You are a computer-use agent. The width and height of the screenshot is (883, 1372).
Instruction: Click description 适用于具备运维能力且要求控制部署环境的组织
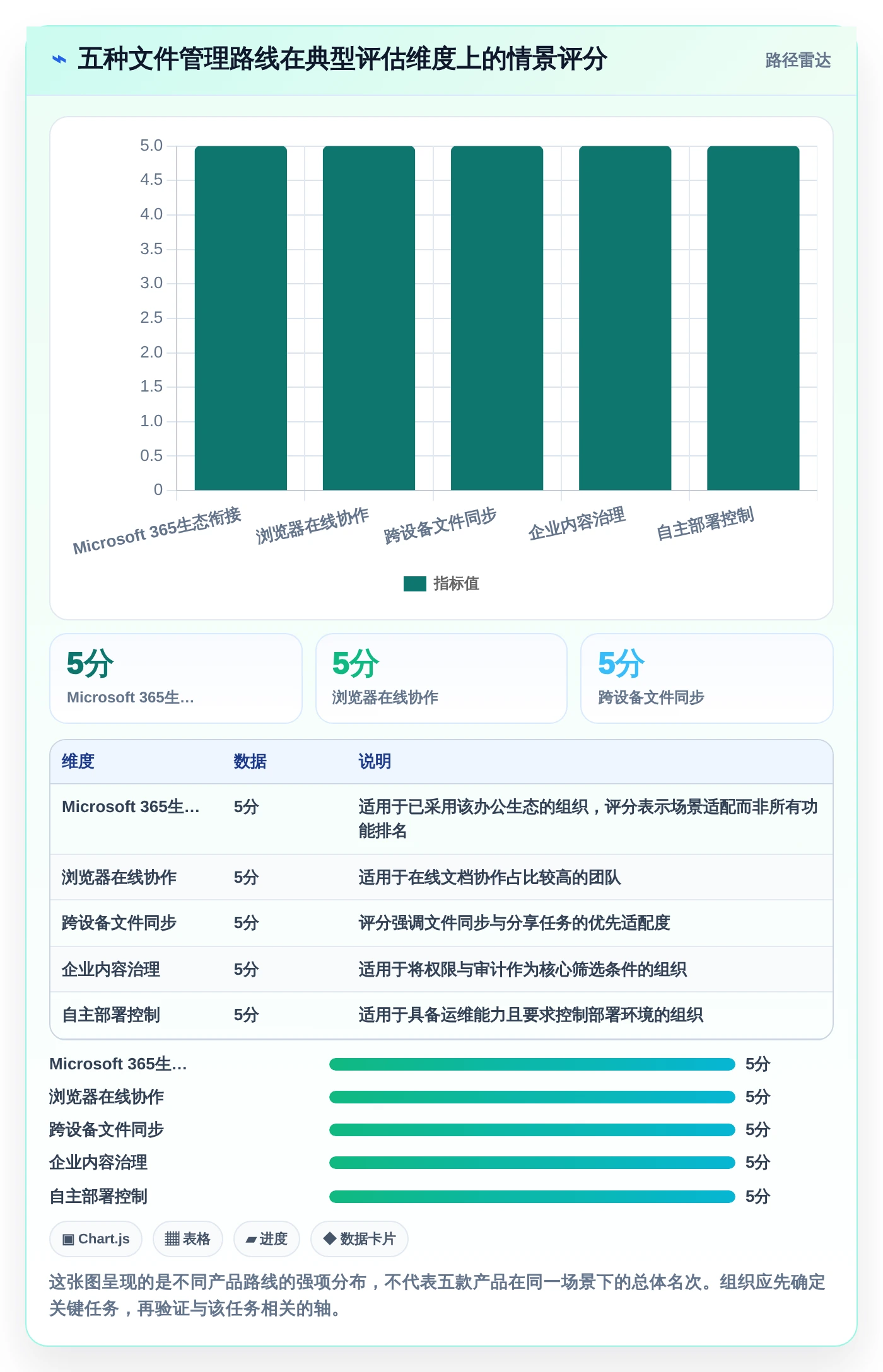pos(530,1015)
